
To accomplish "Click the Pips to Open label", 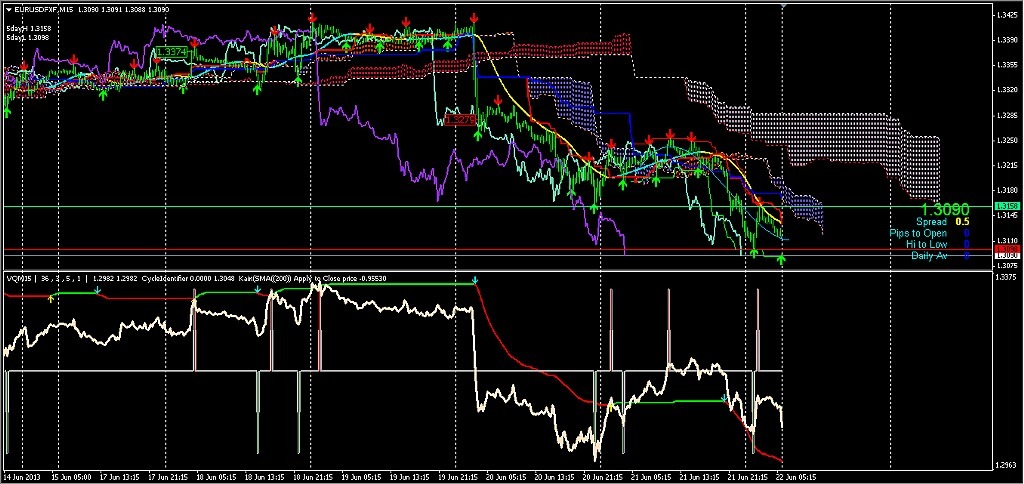I will point(918,233).
